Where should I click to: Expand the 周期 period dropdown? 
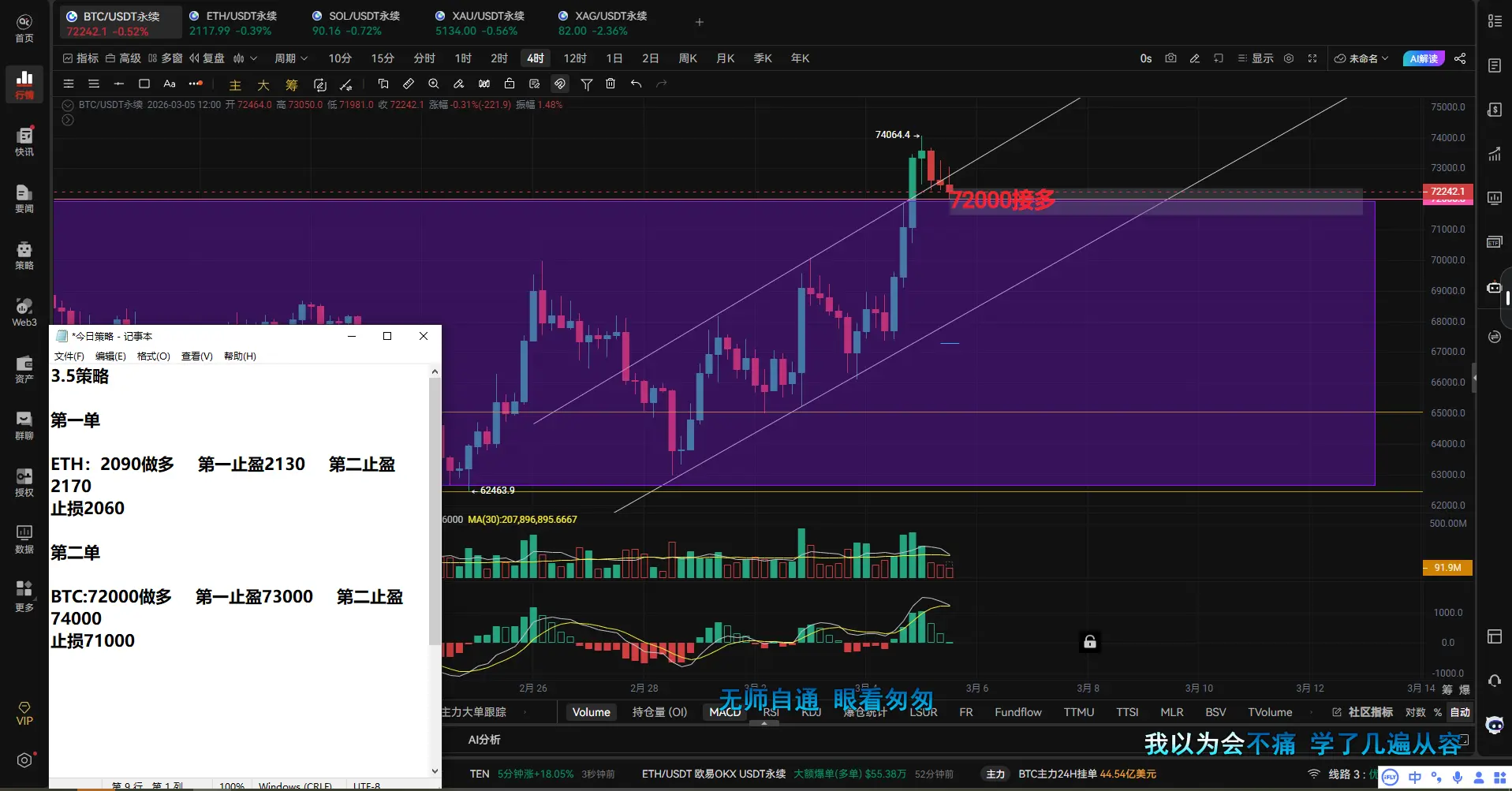tap(291, 58)
